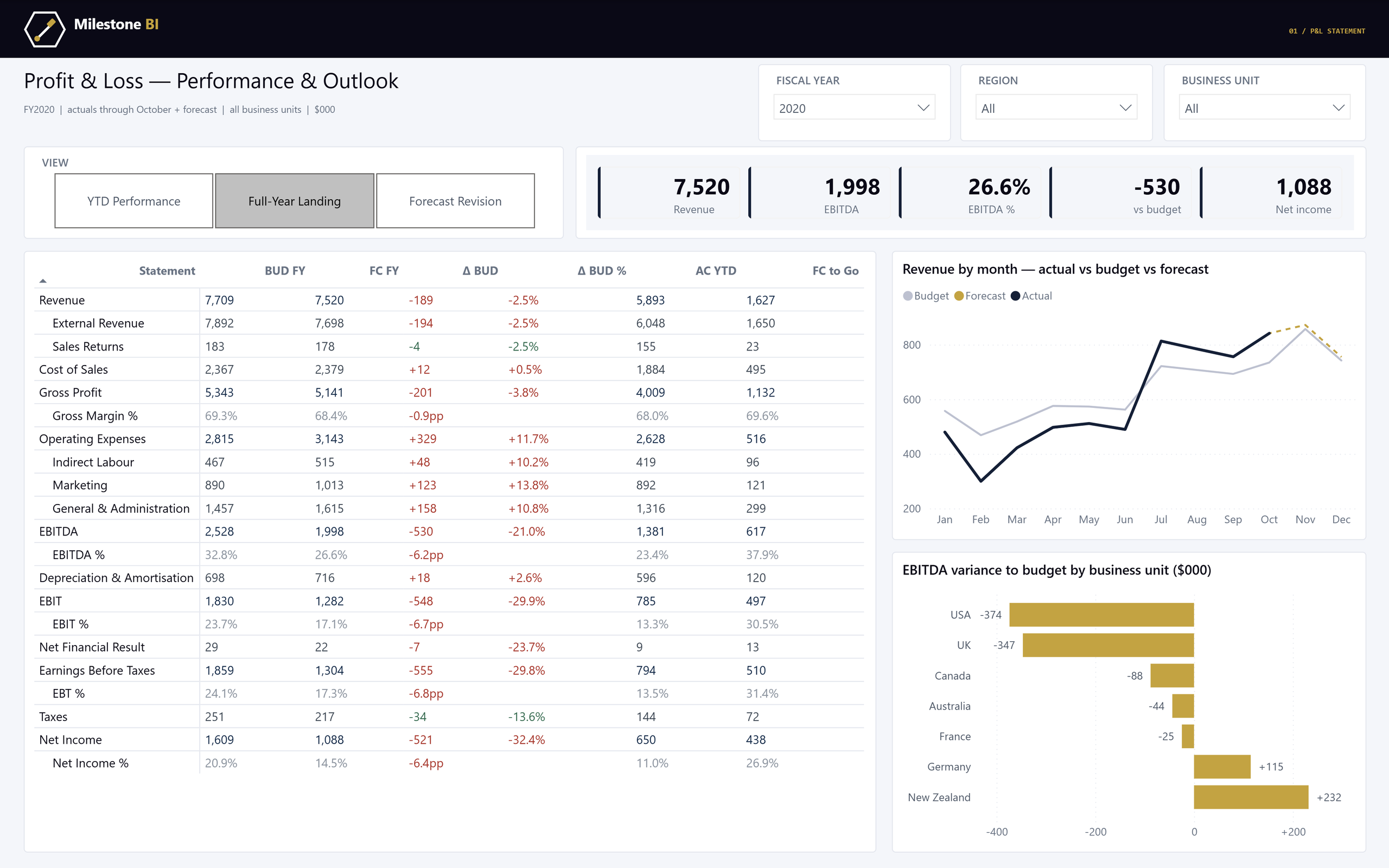This screenshot has height=868, width=1389.
Task: Click the Net income card 1,088
Action: coord(1271,193)
